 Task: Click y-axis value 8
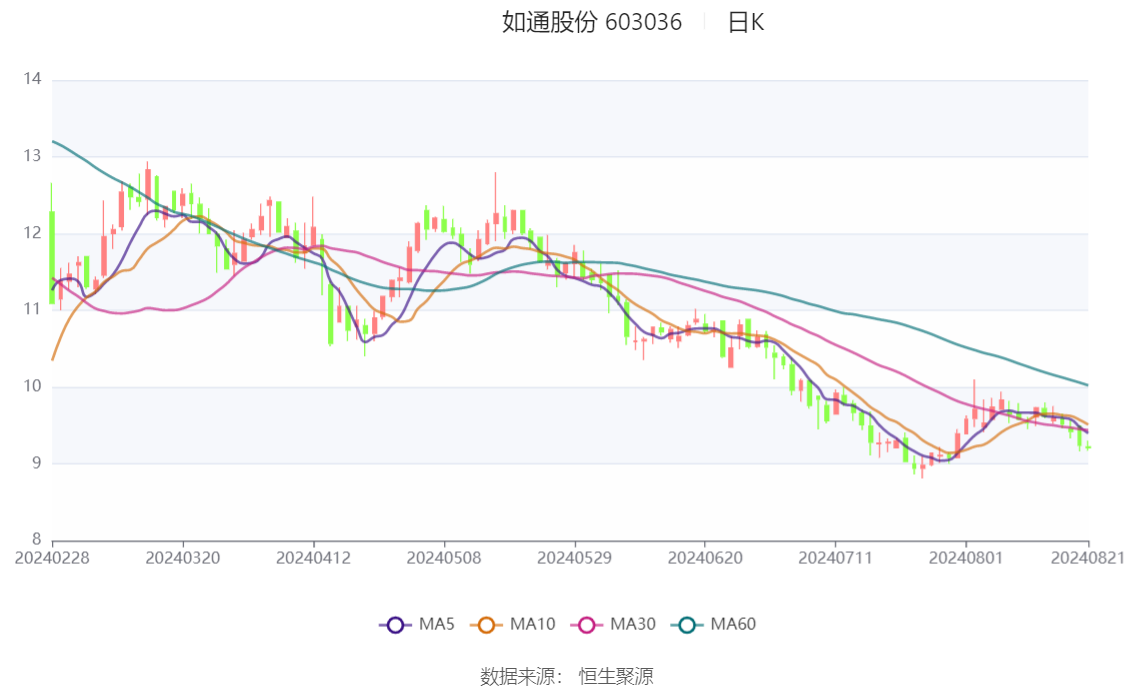tap(37, 539)
